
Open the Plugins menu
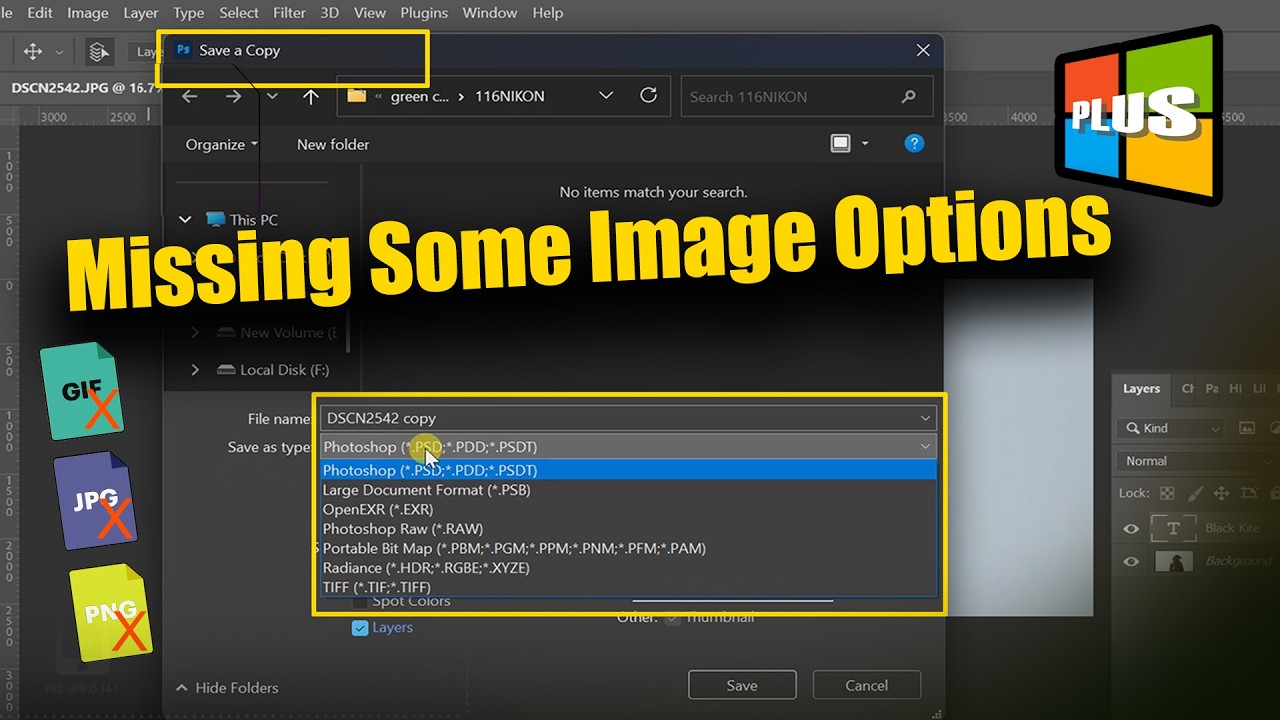coord(425,13)
